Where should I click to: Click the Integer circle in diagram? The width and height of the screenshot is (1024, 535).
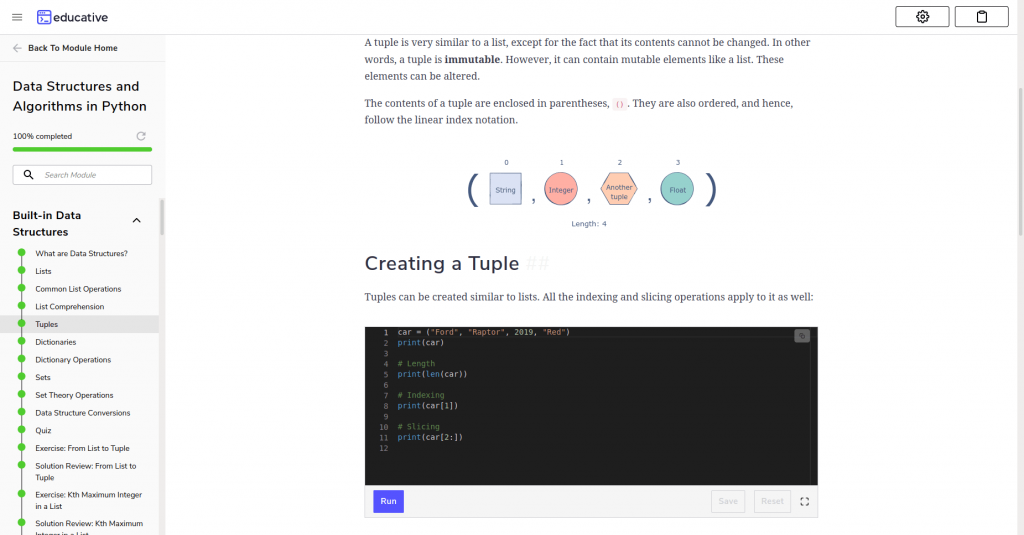click(561, 189)
